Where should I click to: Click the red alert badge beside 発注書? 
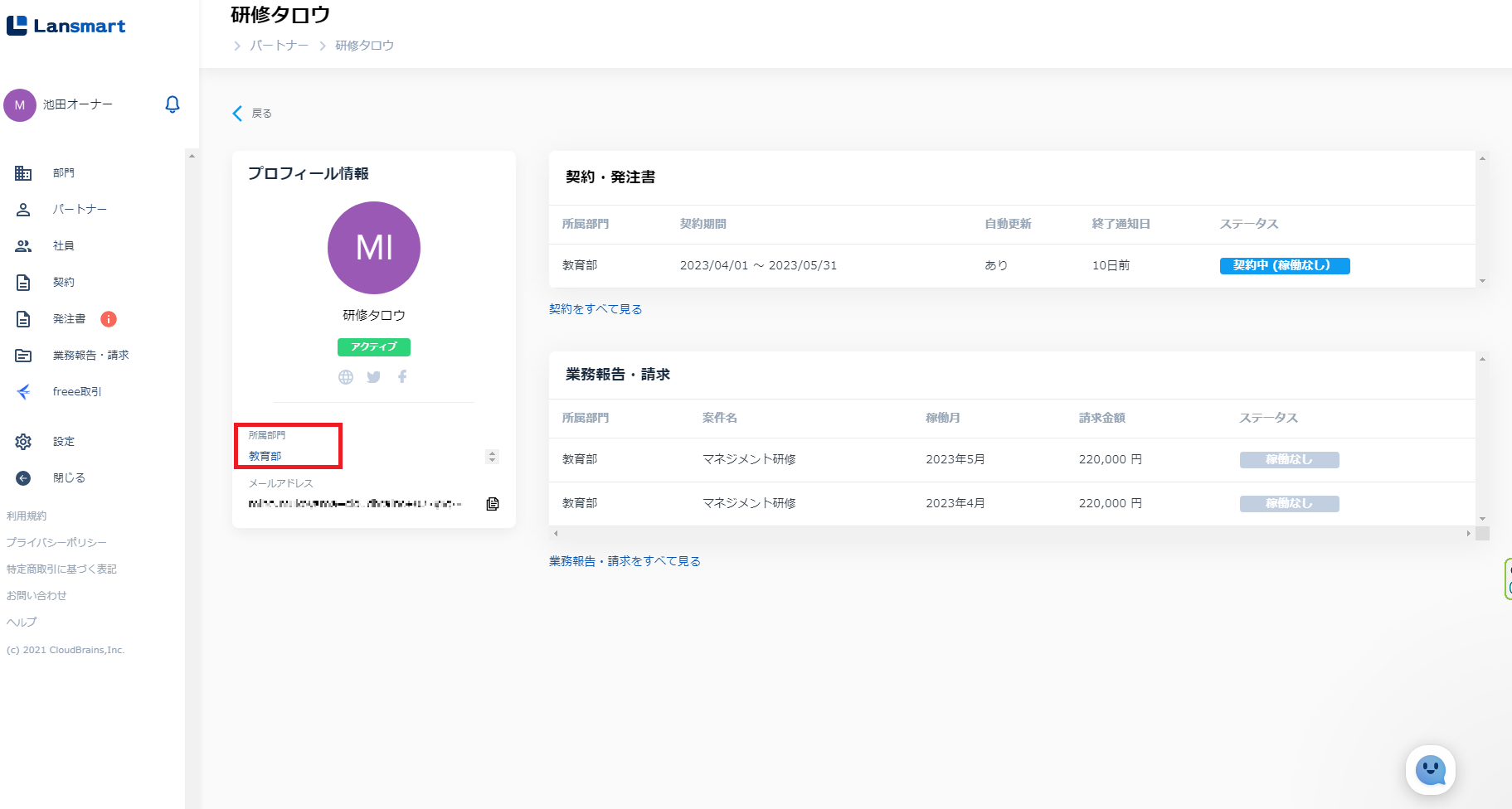click(109, 319)
